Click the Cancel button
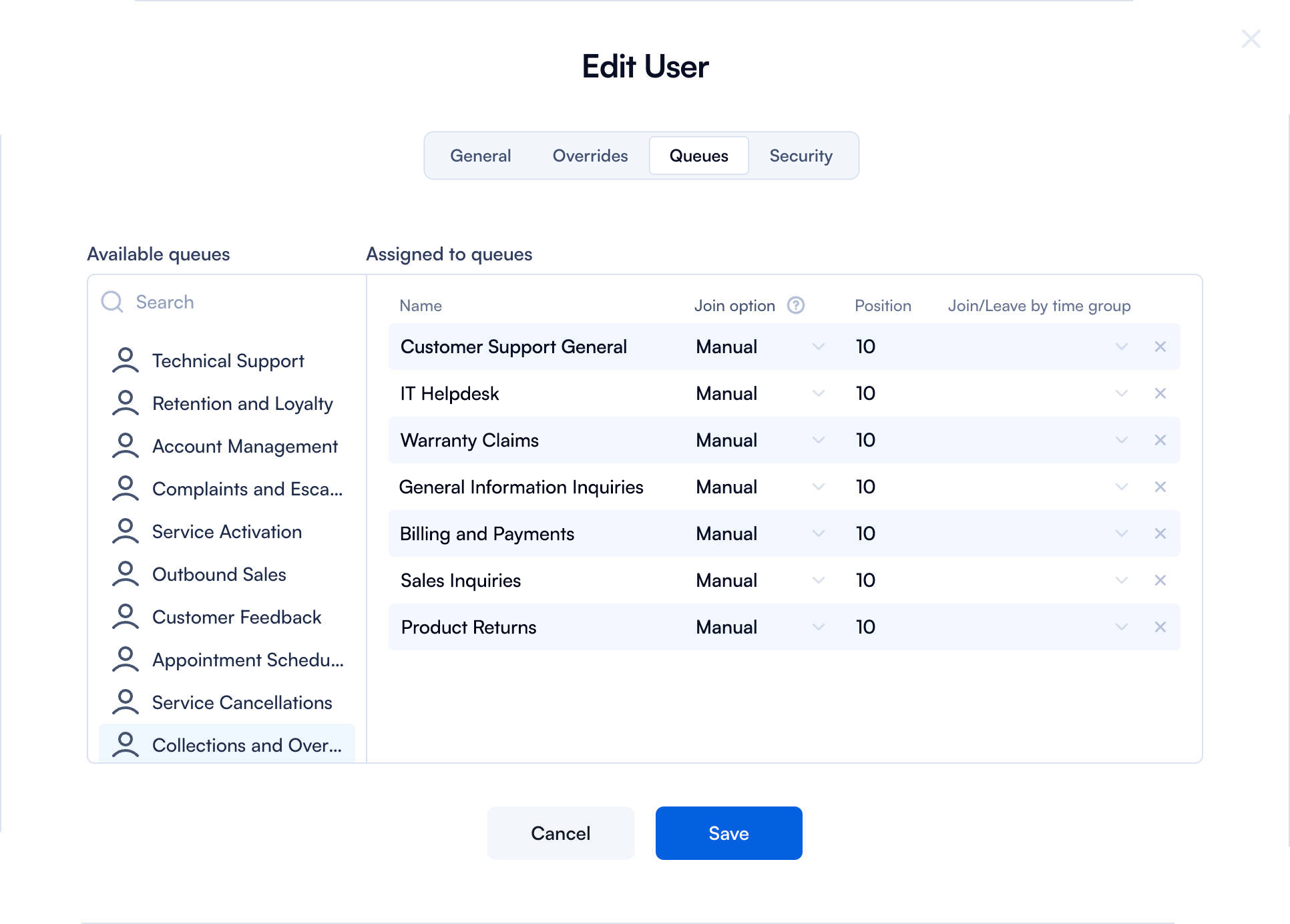The width and height of the screenshot is (1290, 924). pos(560,833)
